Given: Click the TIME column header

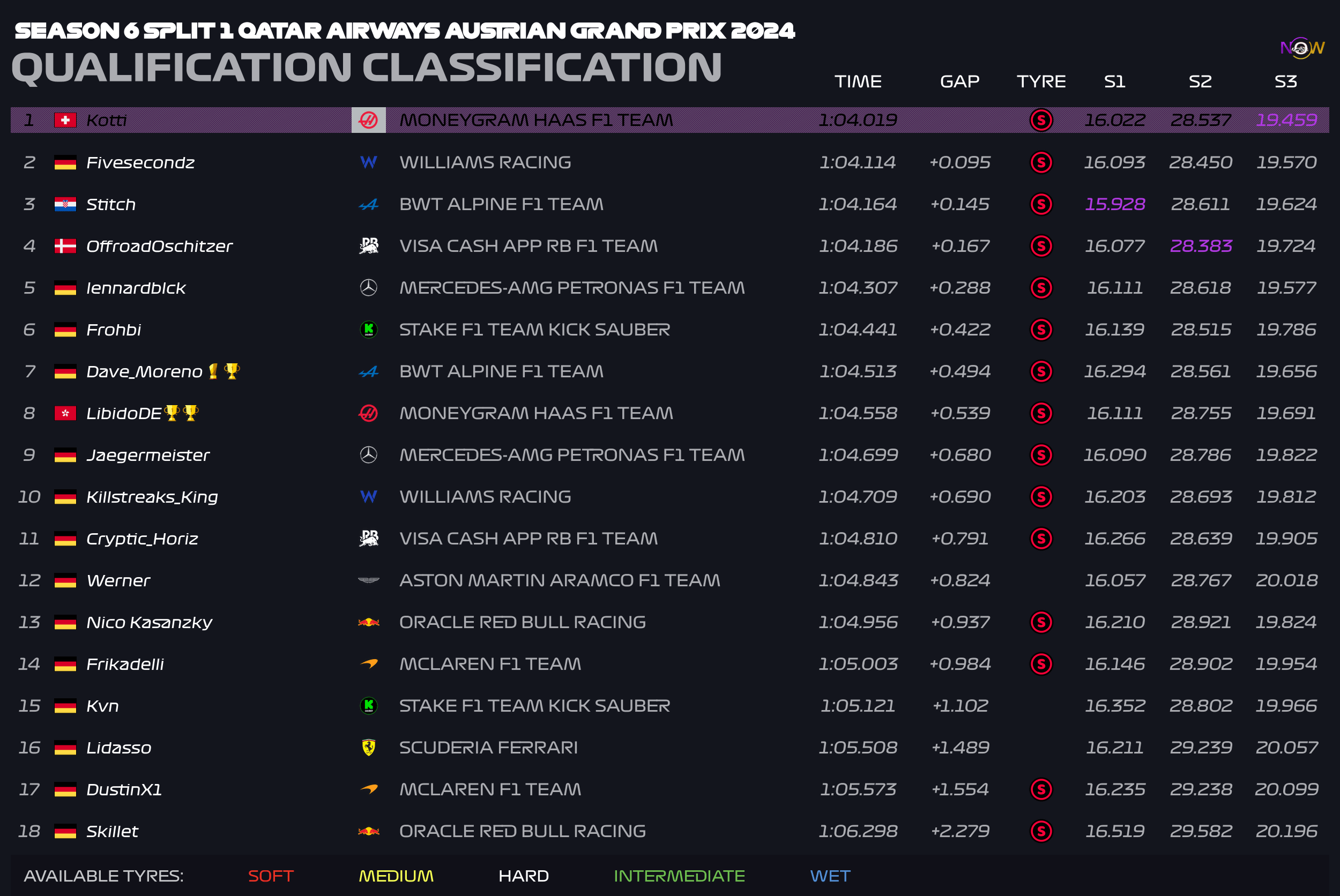Looking at the screenshot, I should (x=858, y=81).
